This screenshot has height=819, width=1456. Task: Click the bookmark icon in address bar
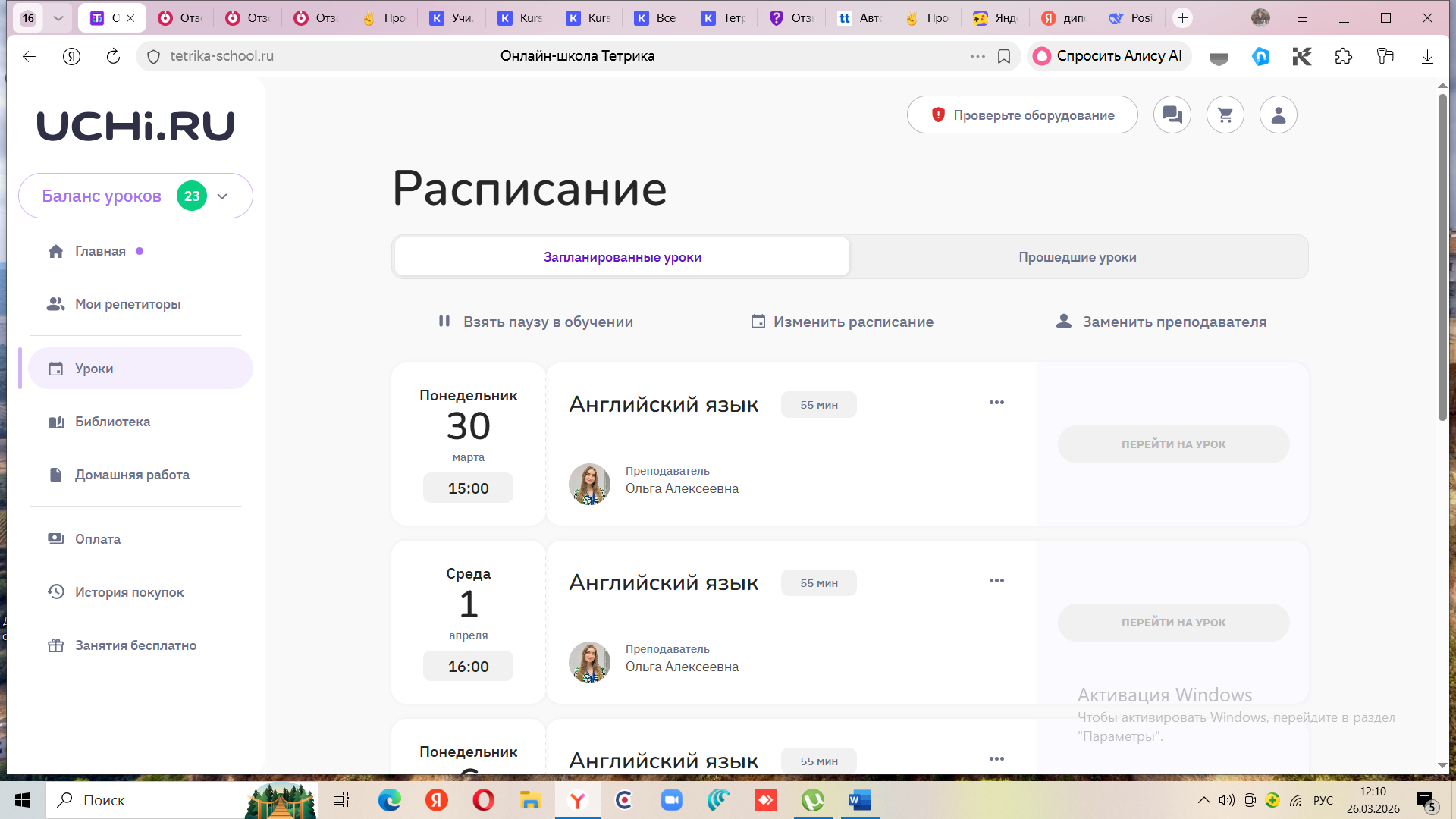point(1004,56)
